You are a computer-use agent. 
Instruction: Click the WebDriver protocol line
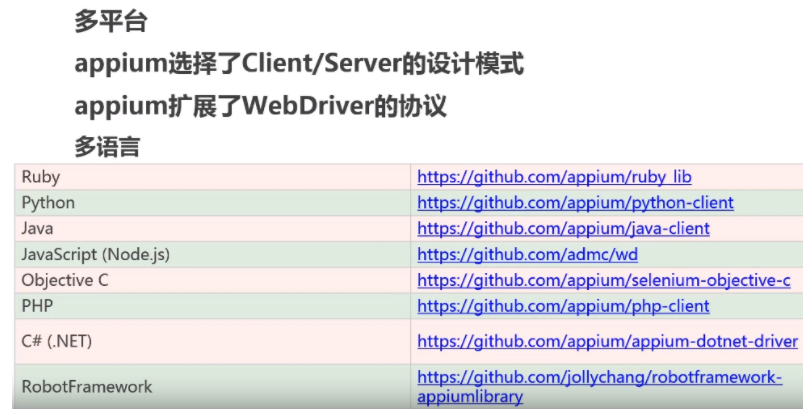point(261,106)
